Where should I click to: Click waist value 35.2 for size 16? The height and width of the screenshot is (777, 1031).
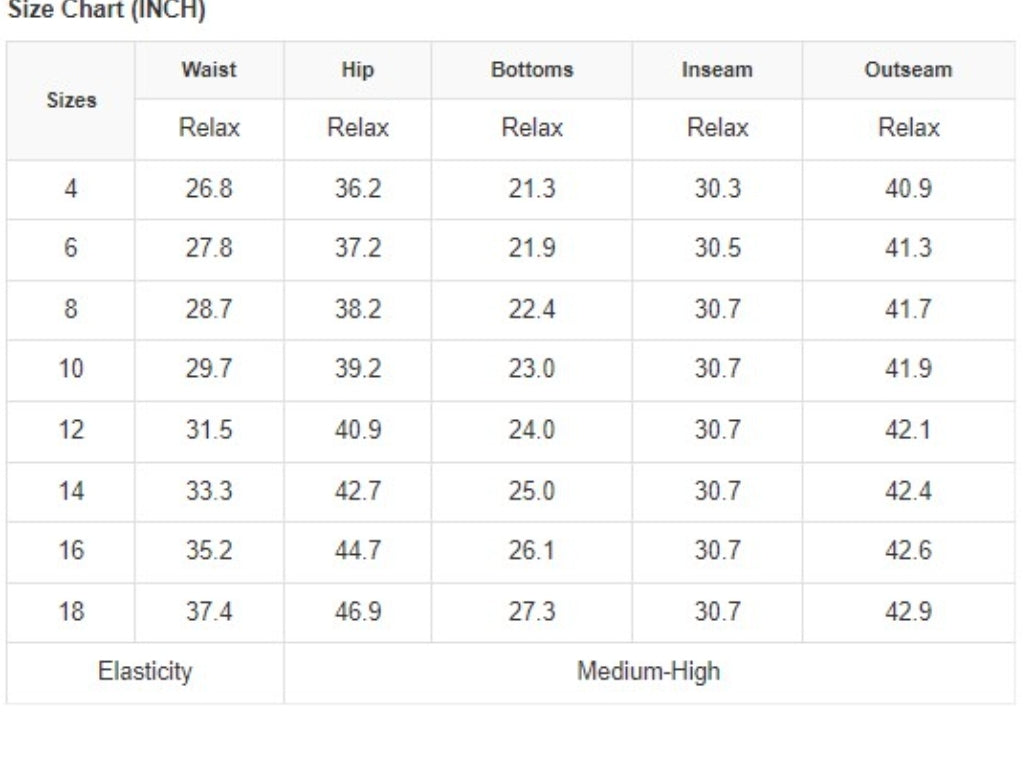[x=208, y=550]
